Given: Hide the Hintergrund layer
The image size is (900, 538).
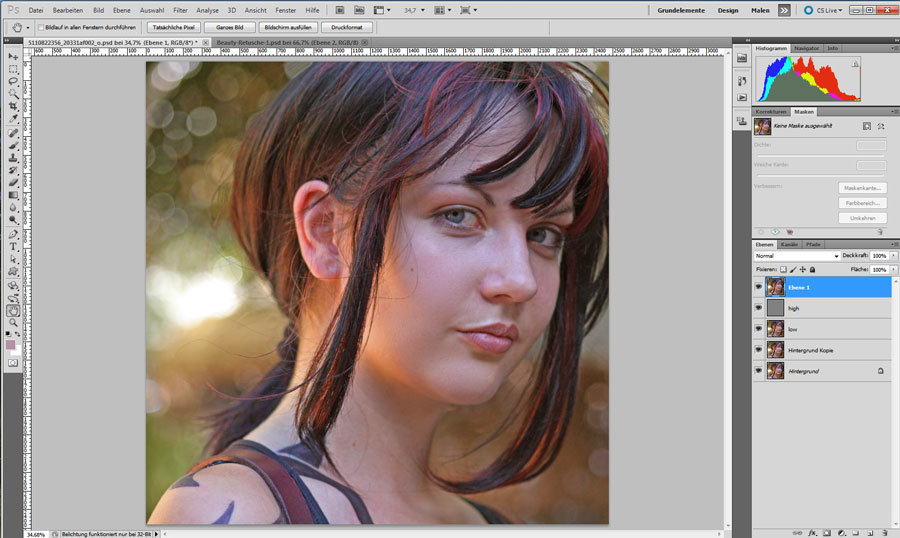Looking at the screenshot, I should 759,371.
